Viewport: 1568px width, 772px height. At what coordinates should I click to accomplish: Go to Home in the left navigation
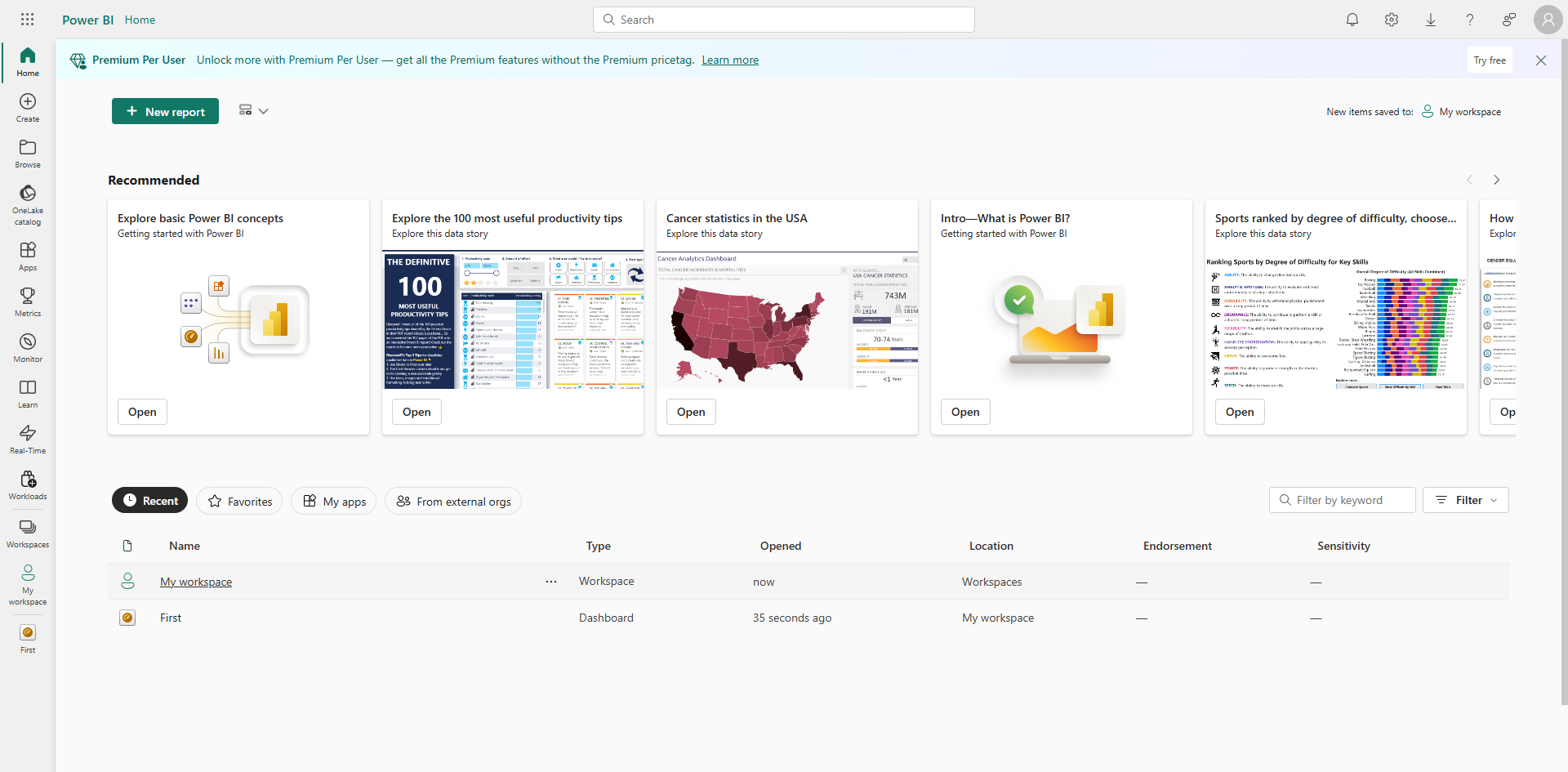coord(28,62)
